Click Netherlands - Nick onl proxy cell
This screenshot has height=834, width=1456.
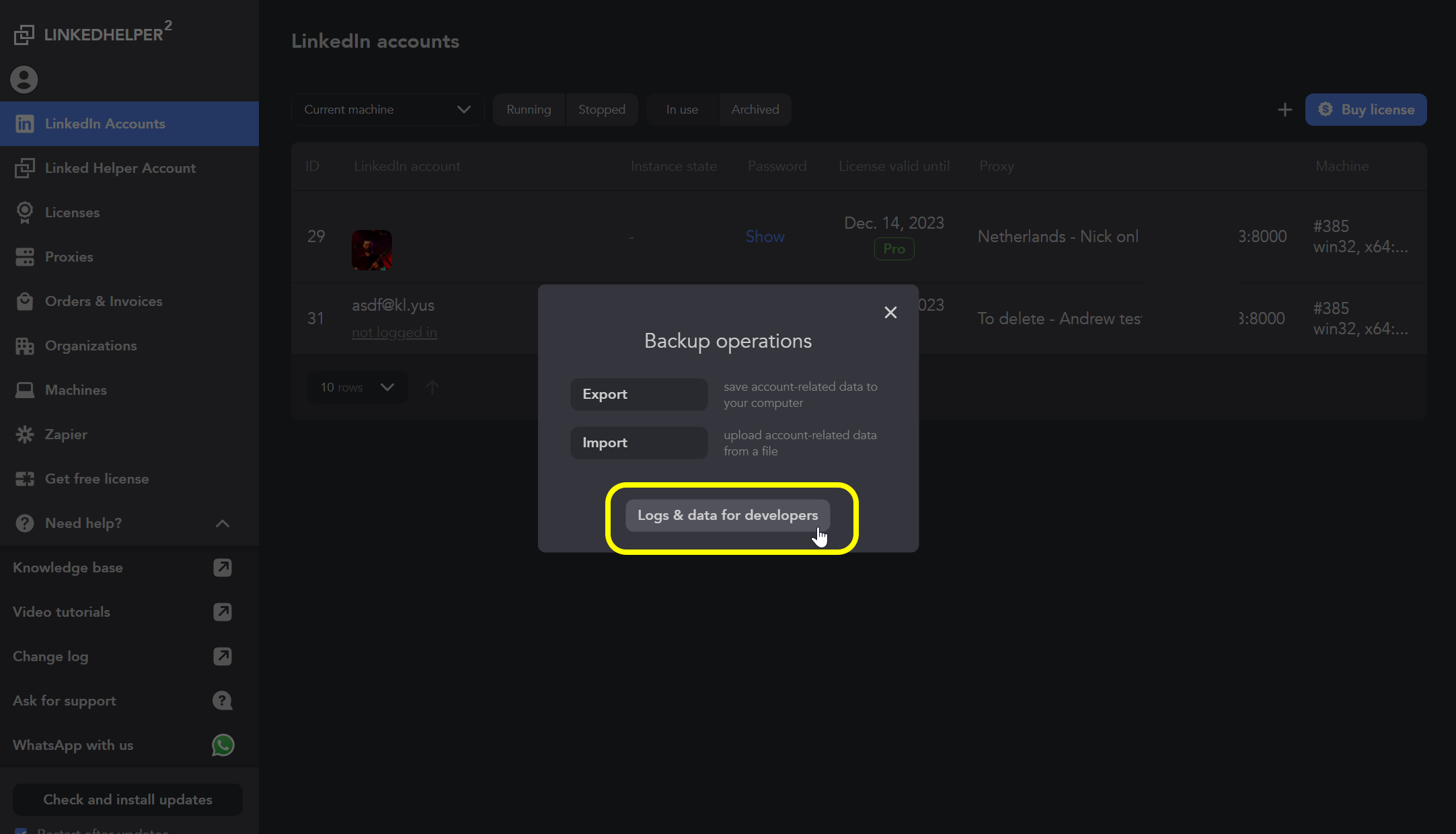pyautogui.click(x=1058, y=237)
